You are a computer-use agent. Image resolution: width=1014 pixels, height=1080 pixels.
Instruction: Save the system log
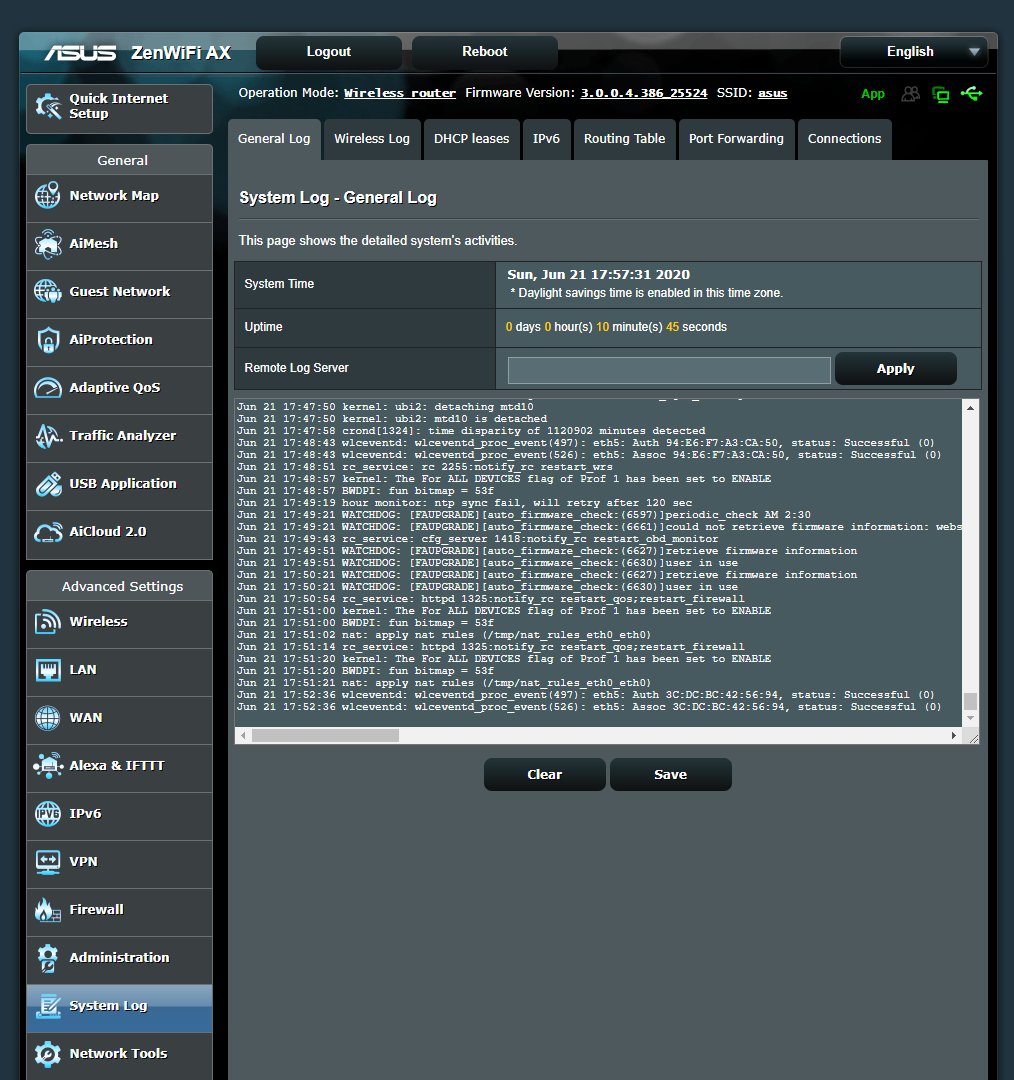tap(670, 775)
